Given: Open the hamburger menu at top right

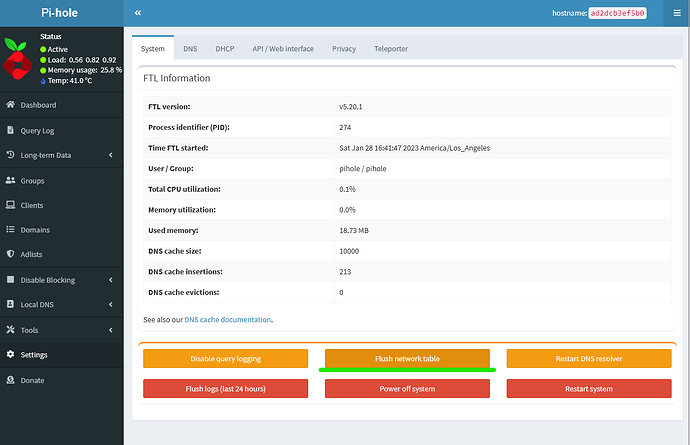Looking at the screenshot, I should coord(676,14).
